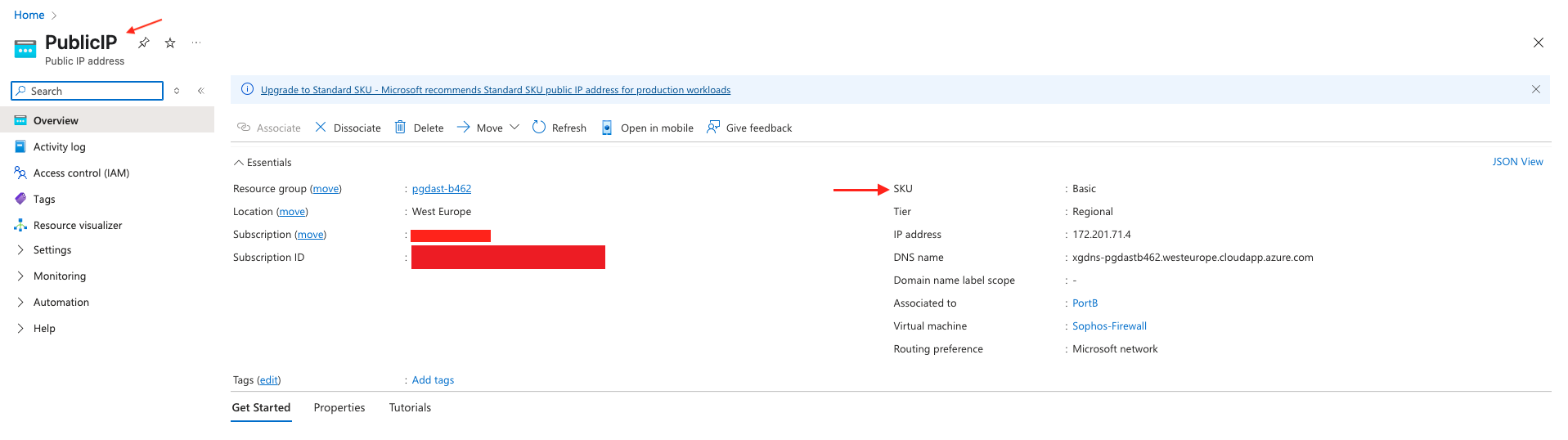Click Delete toolbar button label
Screen dimensions: 1568x440
(x=429, y=128)
